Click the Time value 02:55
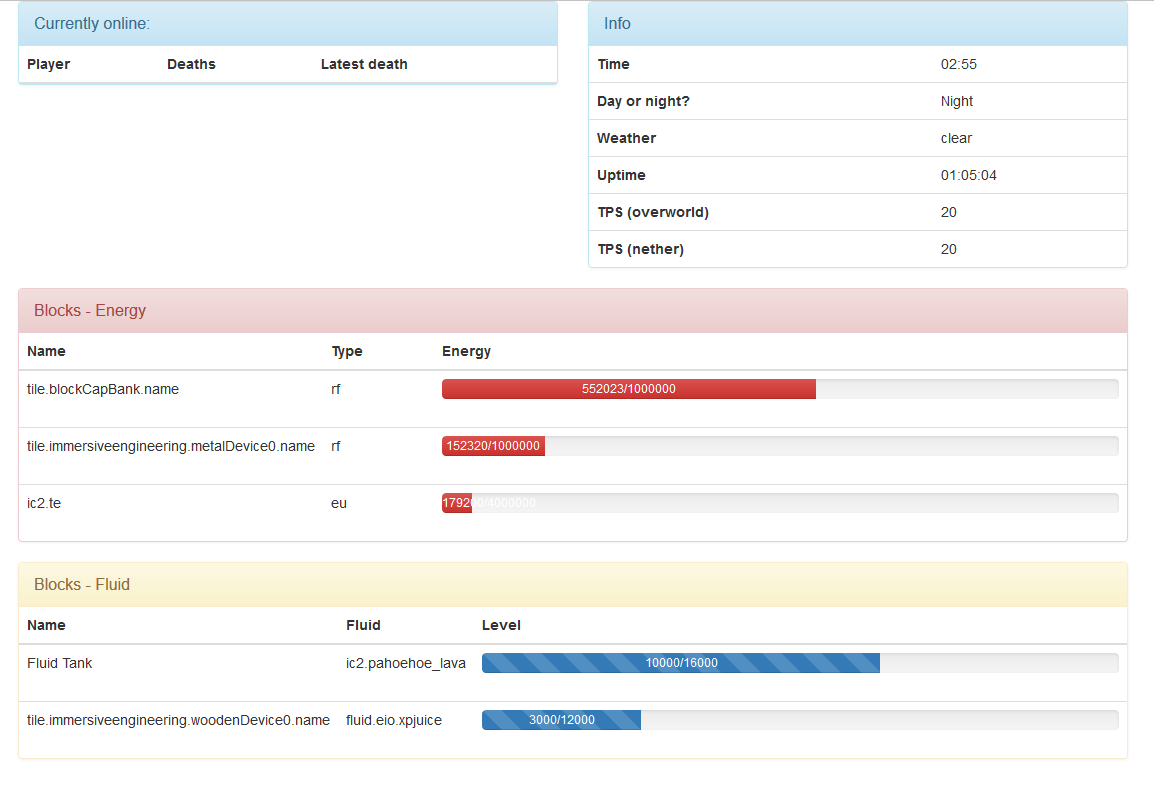1154x790 pixels. point(958,64)
